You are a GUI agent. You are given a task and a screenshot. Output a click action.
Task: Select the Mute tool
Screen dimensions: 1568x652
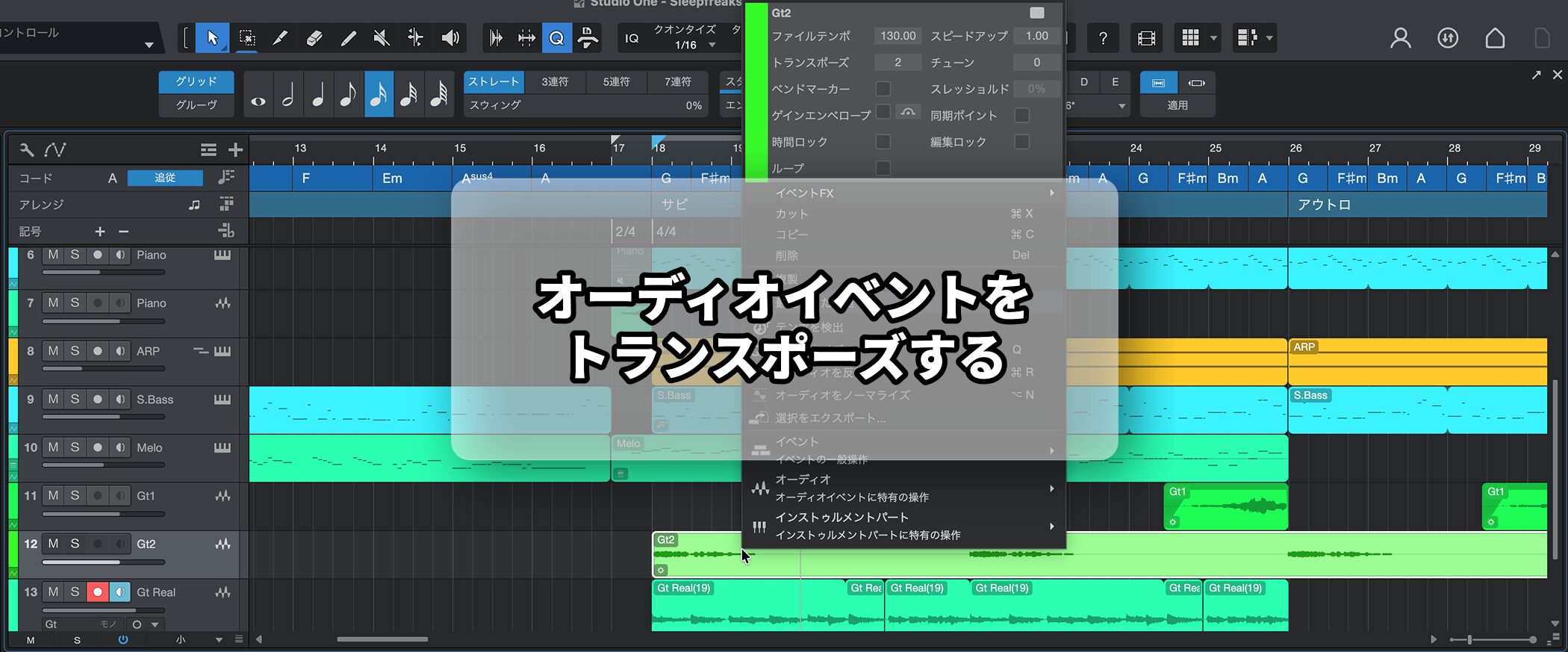[x=382, y=38]
